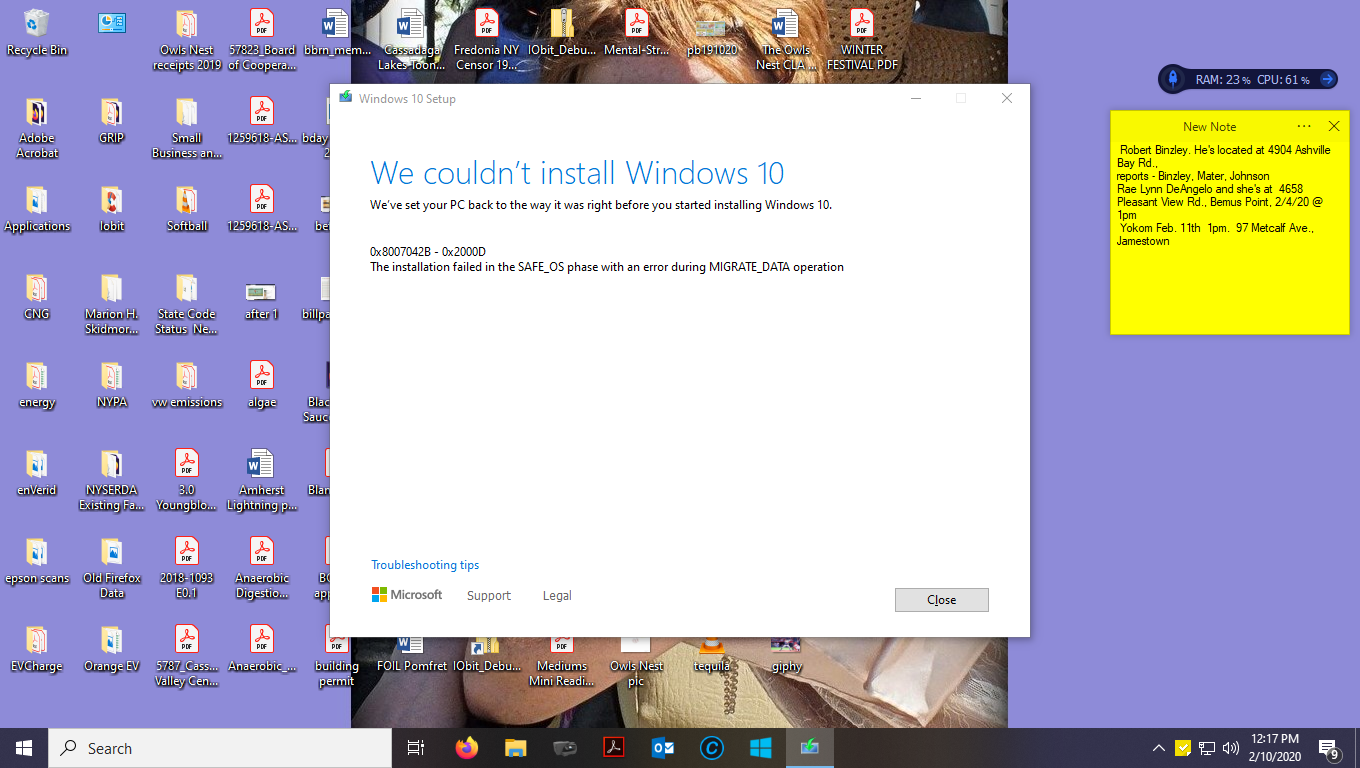Select the WINTER FESTIVAL PDF file

pos(862,41)
